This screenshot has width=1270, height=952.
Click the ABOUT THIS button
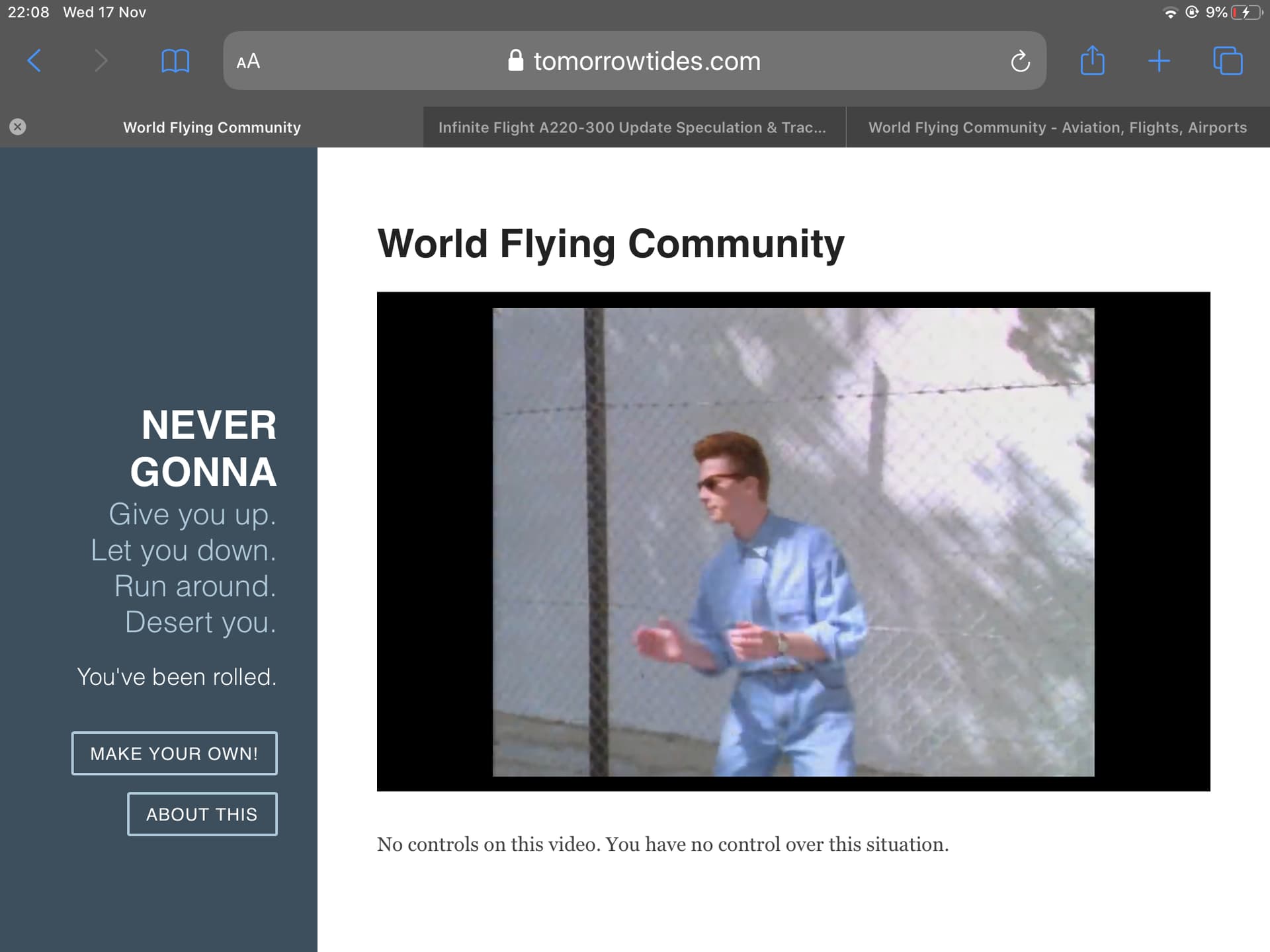202,814
